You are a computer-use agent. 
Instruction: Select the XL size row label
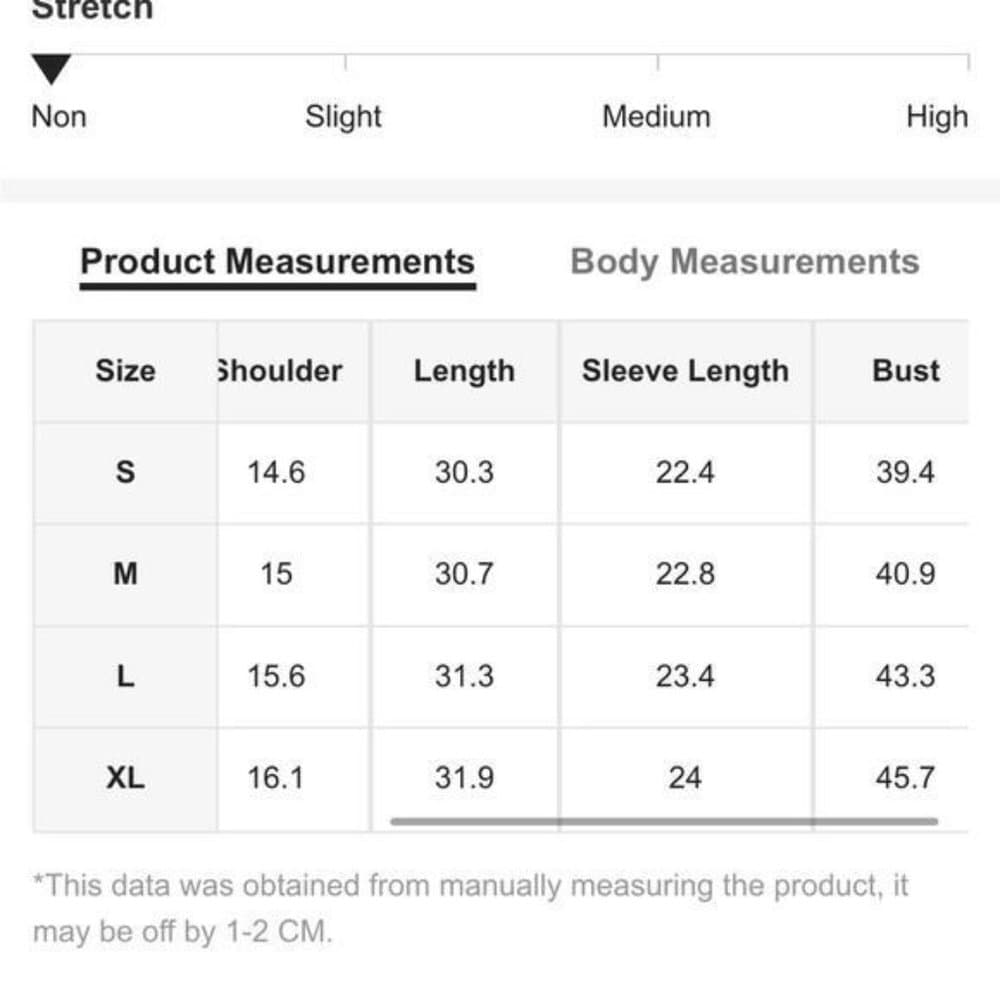pos(125,778)
